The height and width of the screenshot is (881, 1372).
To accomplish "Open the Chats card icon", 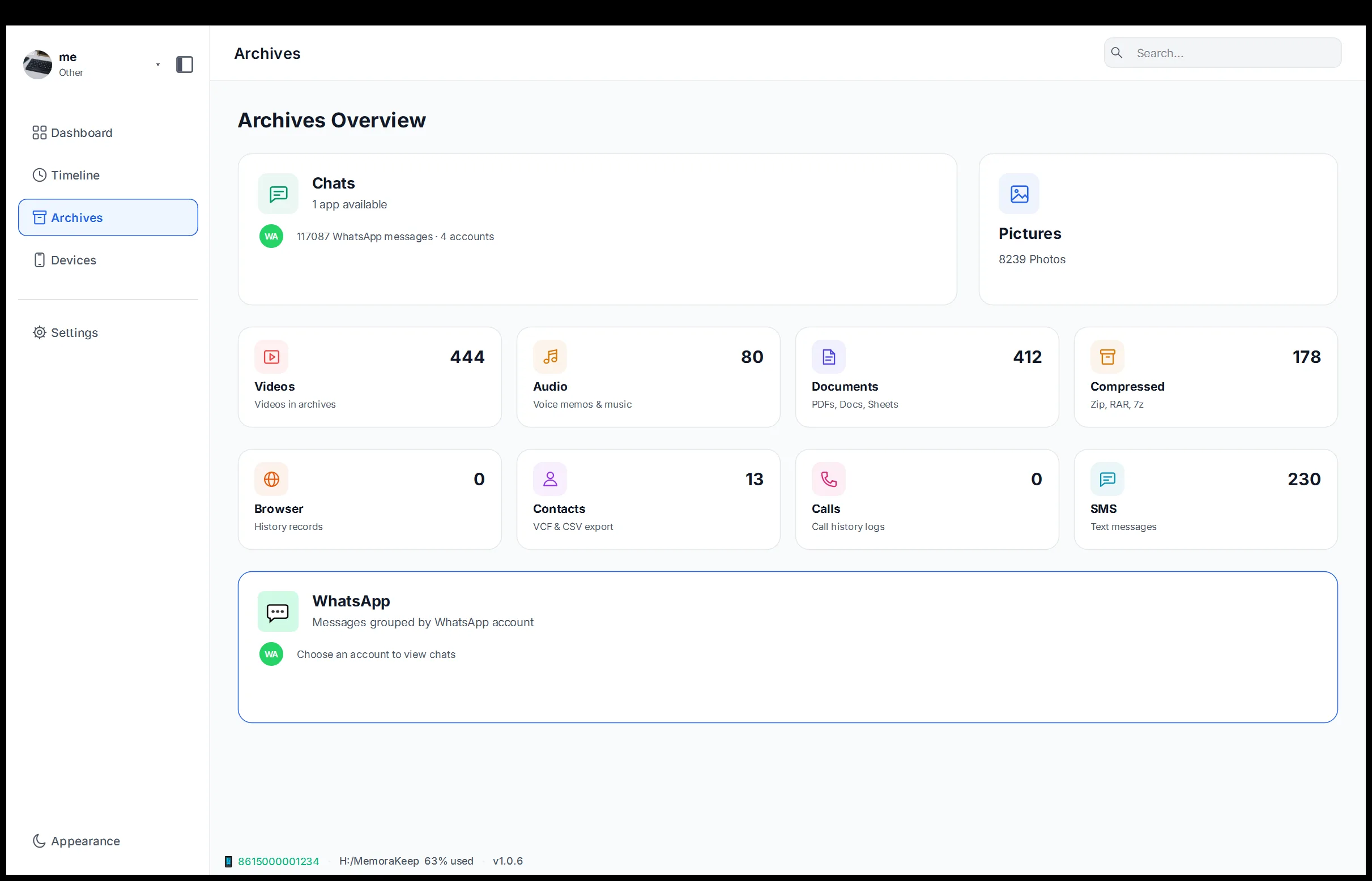I will point(278,194).
